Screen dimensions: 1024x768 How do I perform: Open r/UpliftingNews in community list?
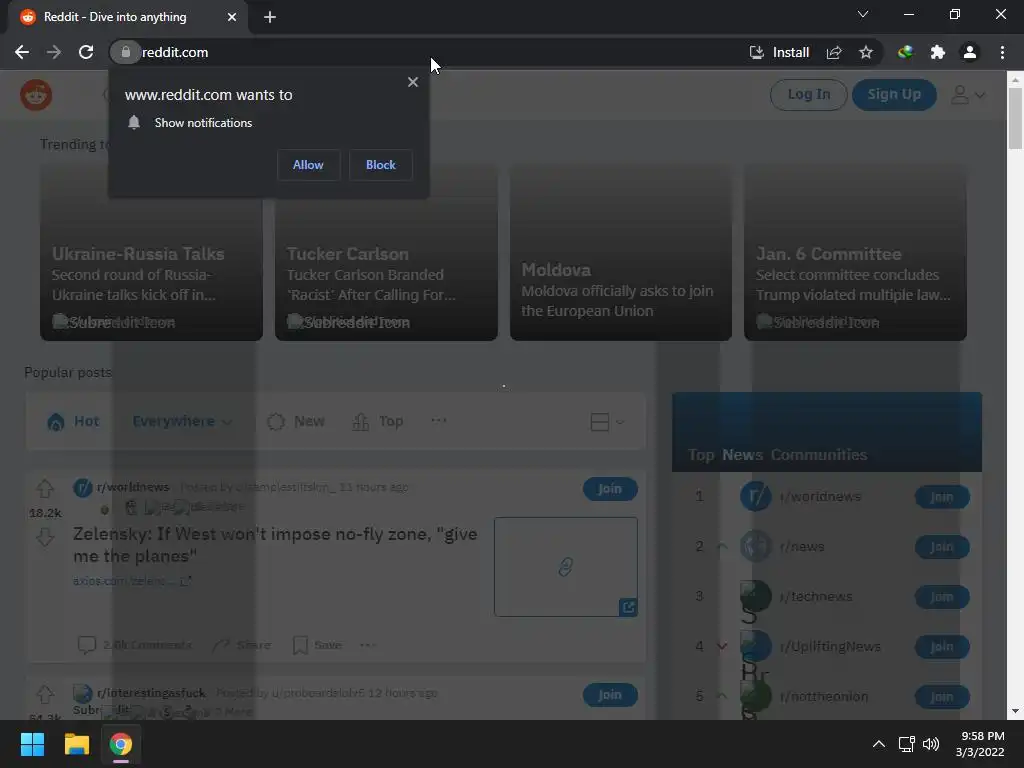tap(830, 647)
